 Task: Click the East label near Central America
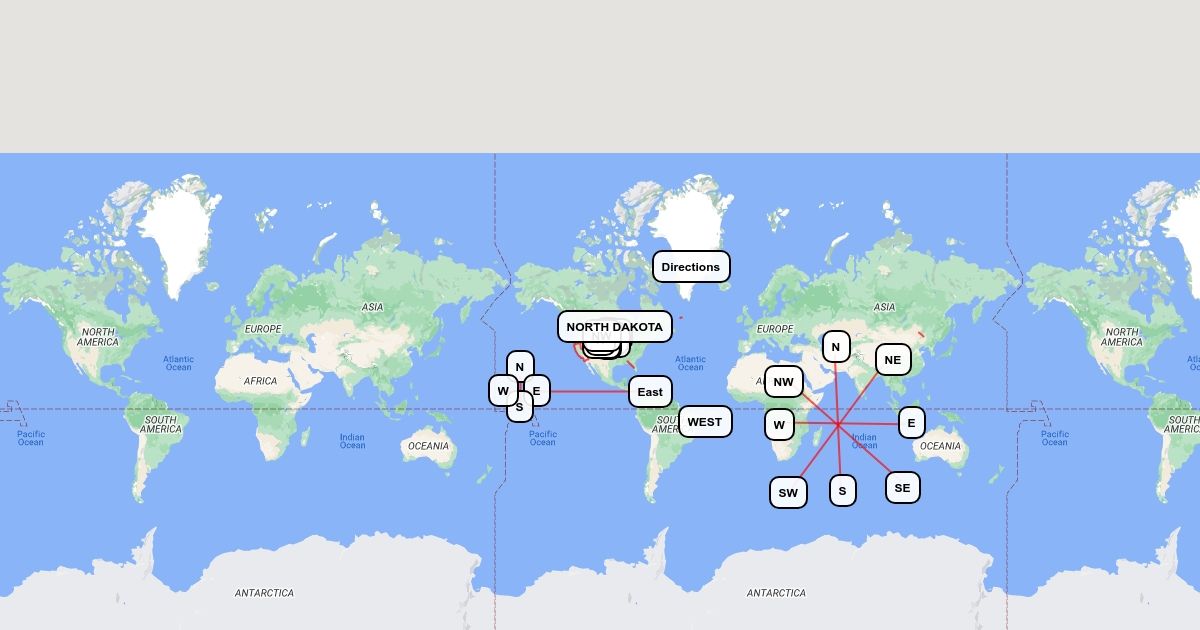(650, 392)
